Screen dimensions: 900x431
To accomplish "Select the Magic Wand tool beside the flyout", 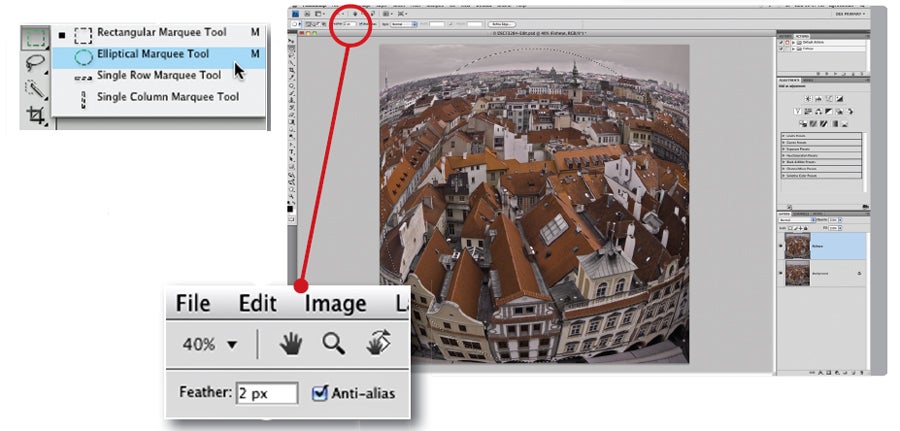I will click(x=36, y=89).
